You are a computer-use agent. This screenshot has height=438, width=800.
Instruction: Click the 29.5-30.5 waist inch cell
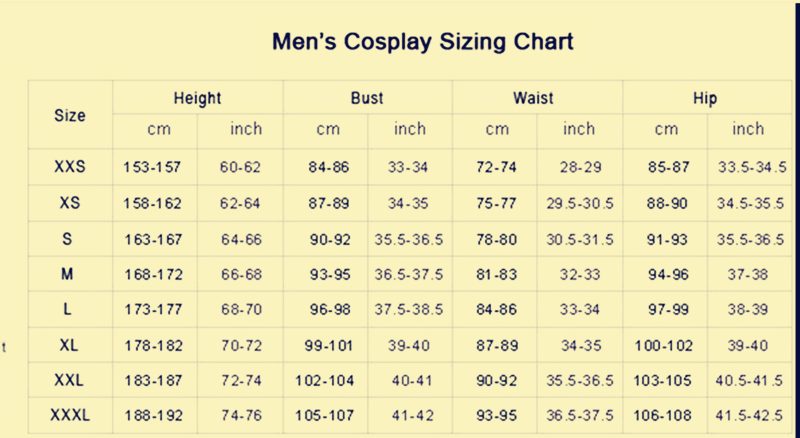pos(580,204)
